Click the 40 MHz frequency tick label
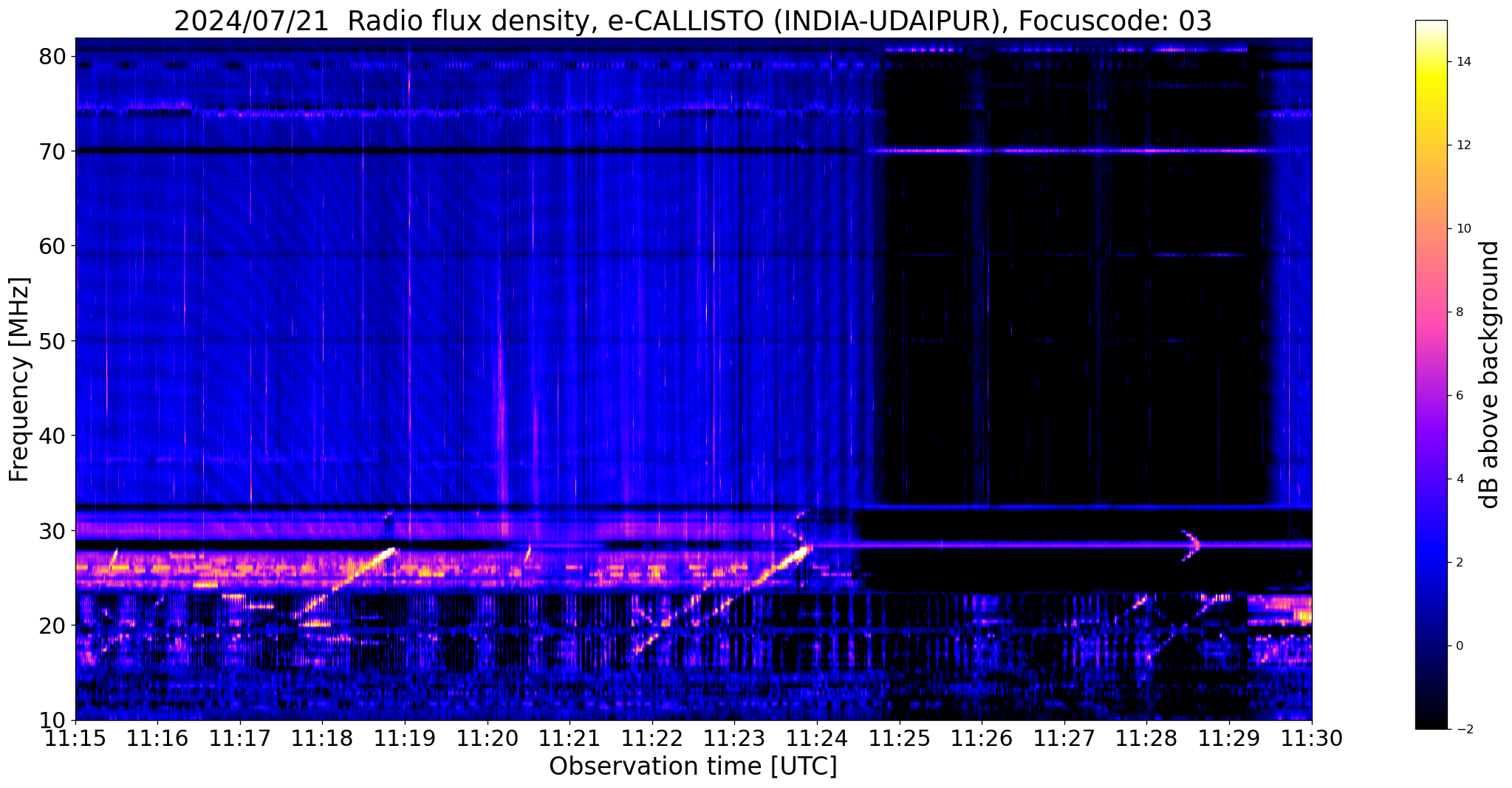Viewport: 1512px width, 788px height. (52, 436)
